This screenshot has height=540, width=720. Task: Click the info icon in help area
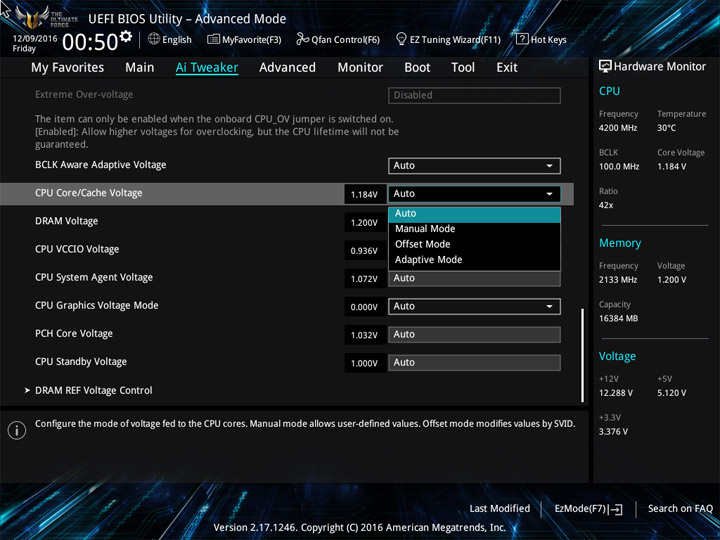[17, 430]
